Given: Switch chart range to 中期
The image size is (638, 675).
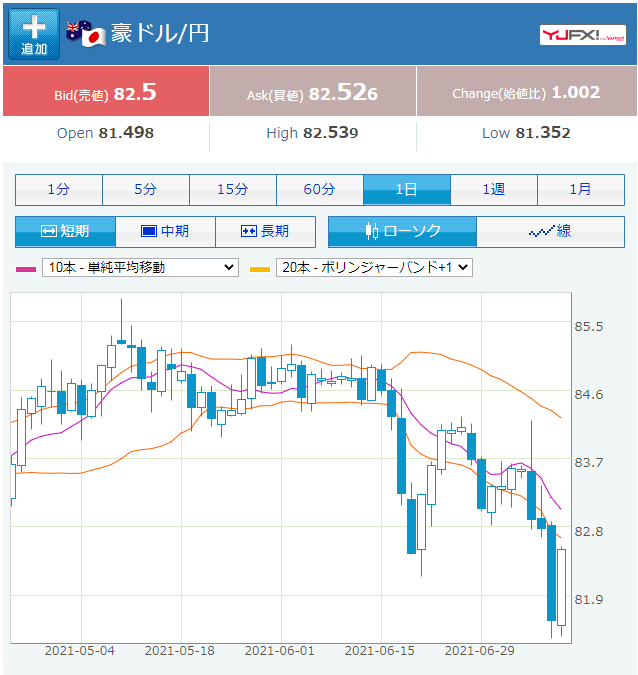Looking at the screenshot, I should pos(165,232).
